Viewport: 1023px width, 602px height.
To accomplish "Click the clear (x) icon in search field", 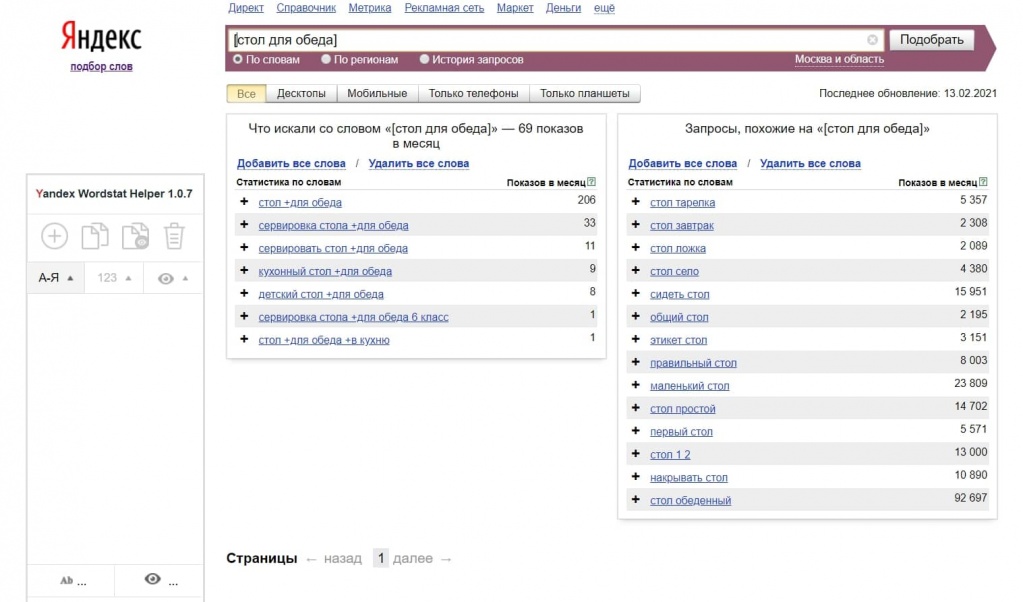I will point(872,40).
